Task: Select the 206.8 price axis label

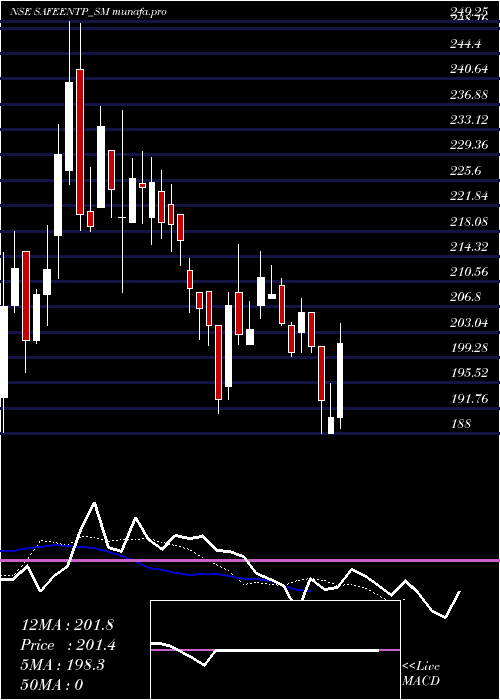Action: (x=466, y=297)
